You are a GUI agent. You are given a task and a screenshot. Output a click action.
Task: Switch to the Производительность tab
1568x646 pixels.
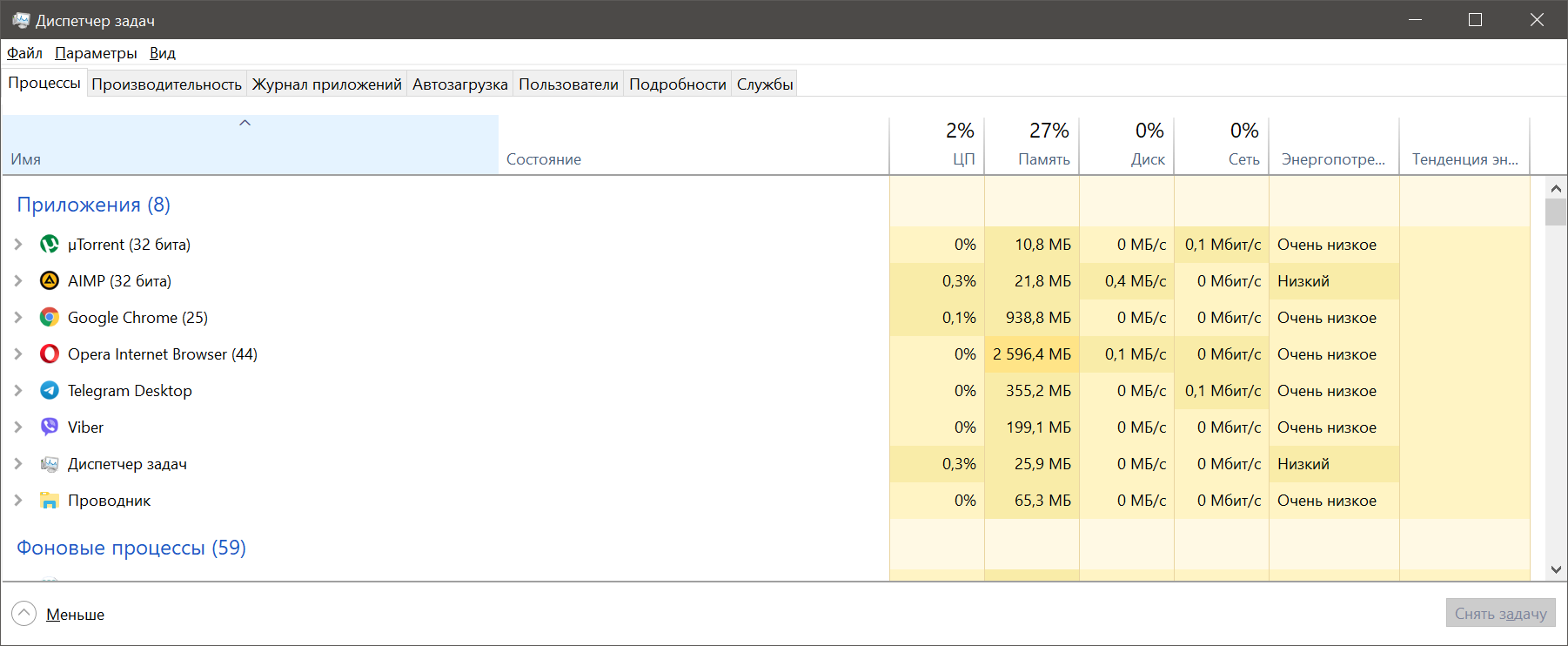pyautogui.click(x=166, y=84)
